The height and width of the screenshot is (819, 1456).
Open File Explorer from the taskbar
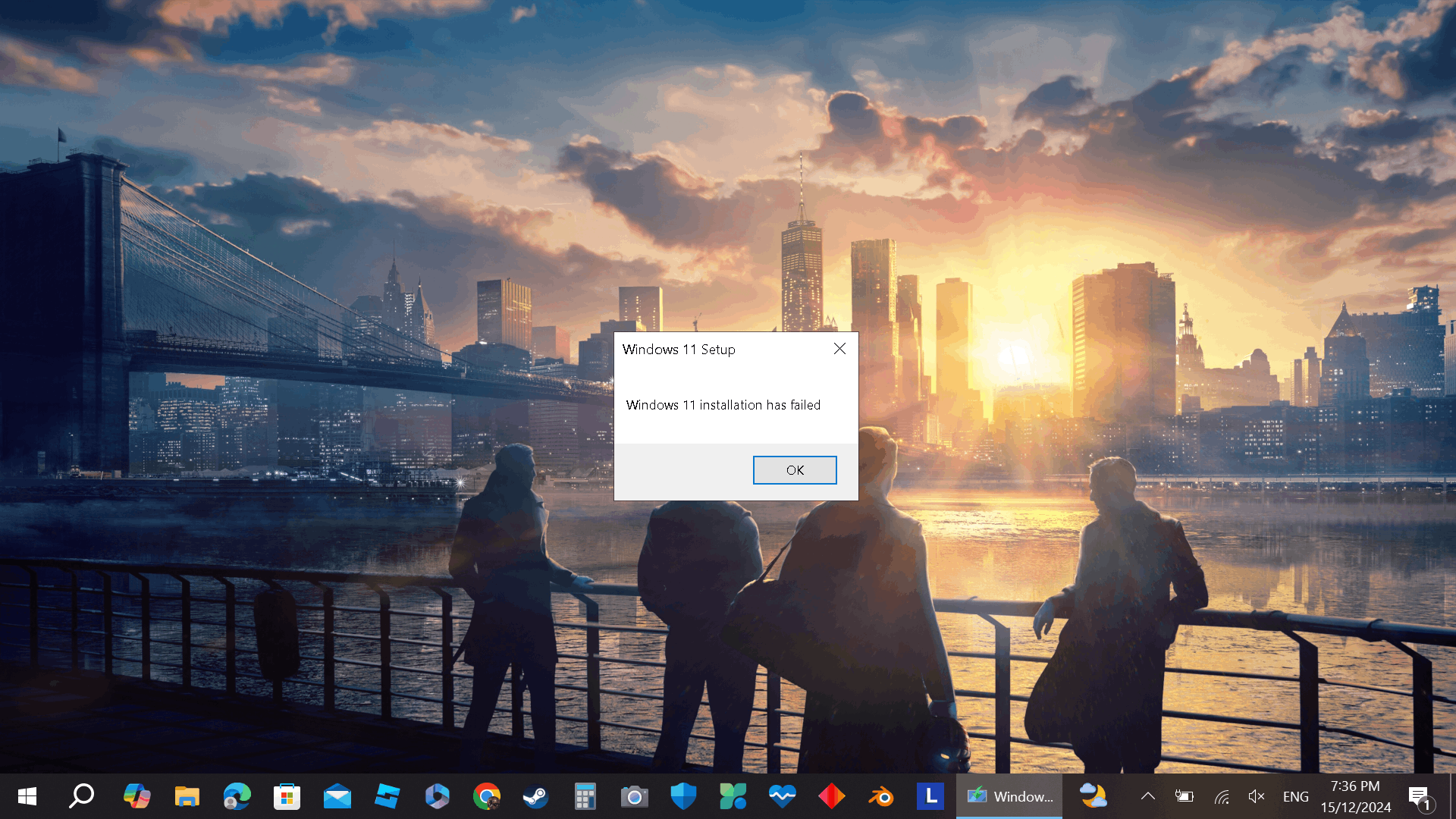[x=187, y=796]
